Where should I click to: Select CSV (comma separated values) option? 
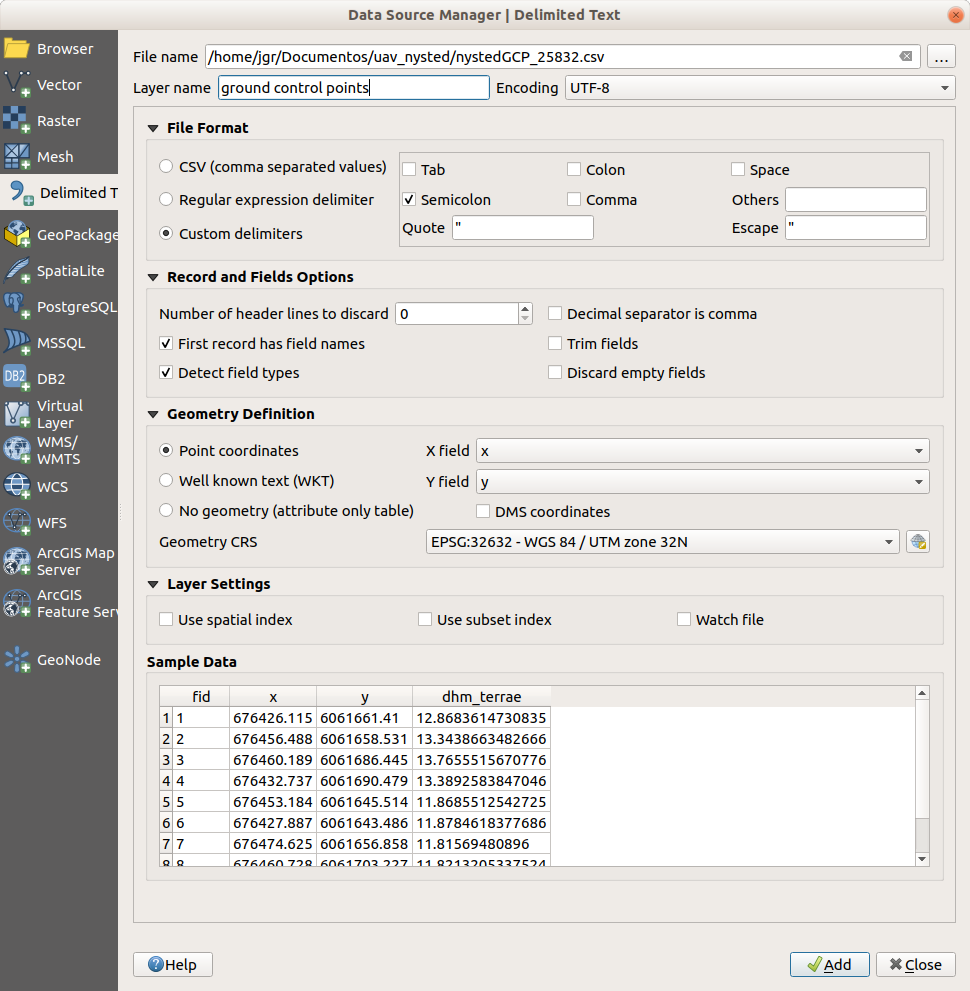pyautogui.click(x=166, y=167)
